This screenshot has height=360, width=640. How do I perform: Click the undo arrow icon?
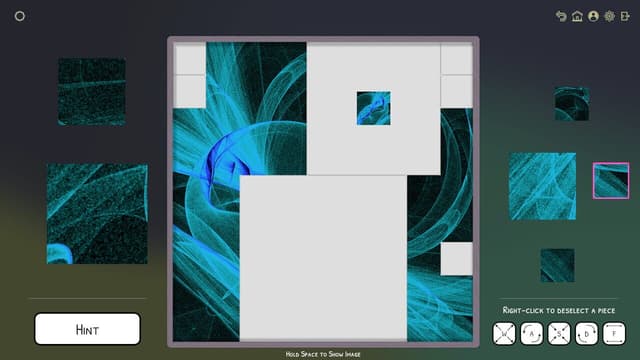pos(561,16)
